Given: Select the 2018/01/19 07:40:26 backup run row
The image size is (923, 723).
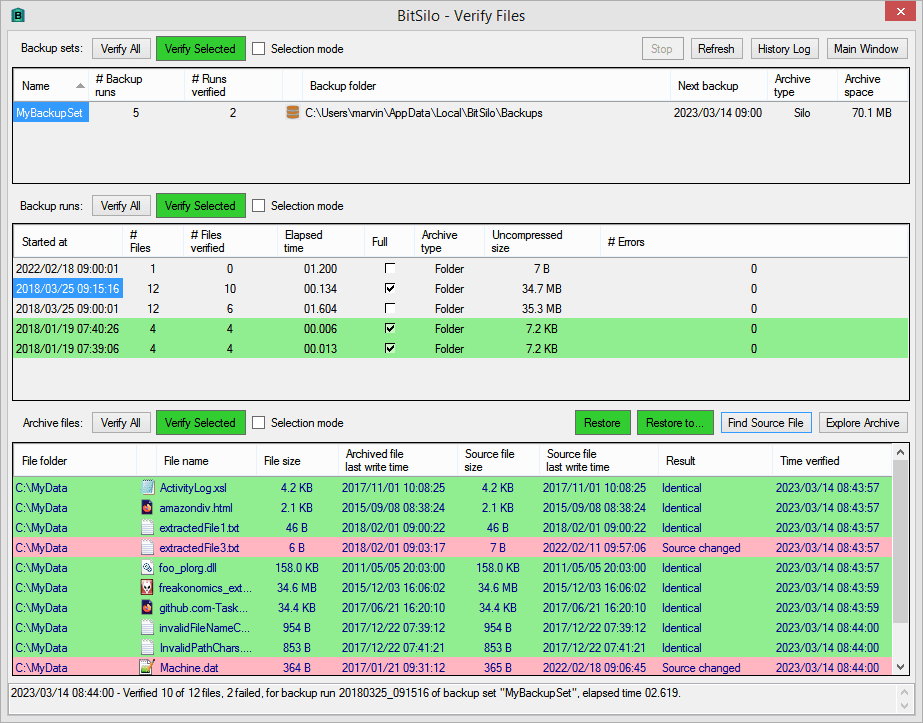Looking at the screenshot, I should coord(67,329).
